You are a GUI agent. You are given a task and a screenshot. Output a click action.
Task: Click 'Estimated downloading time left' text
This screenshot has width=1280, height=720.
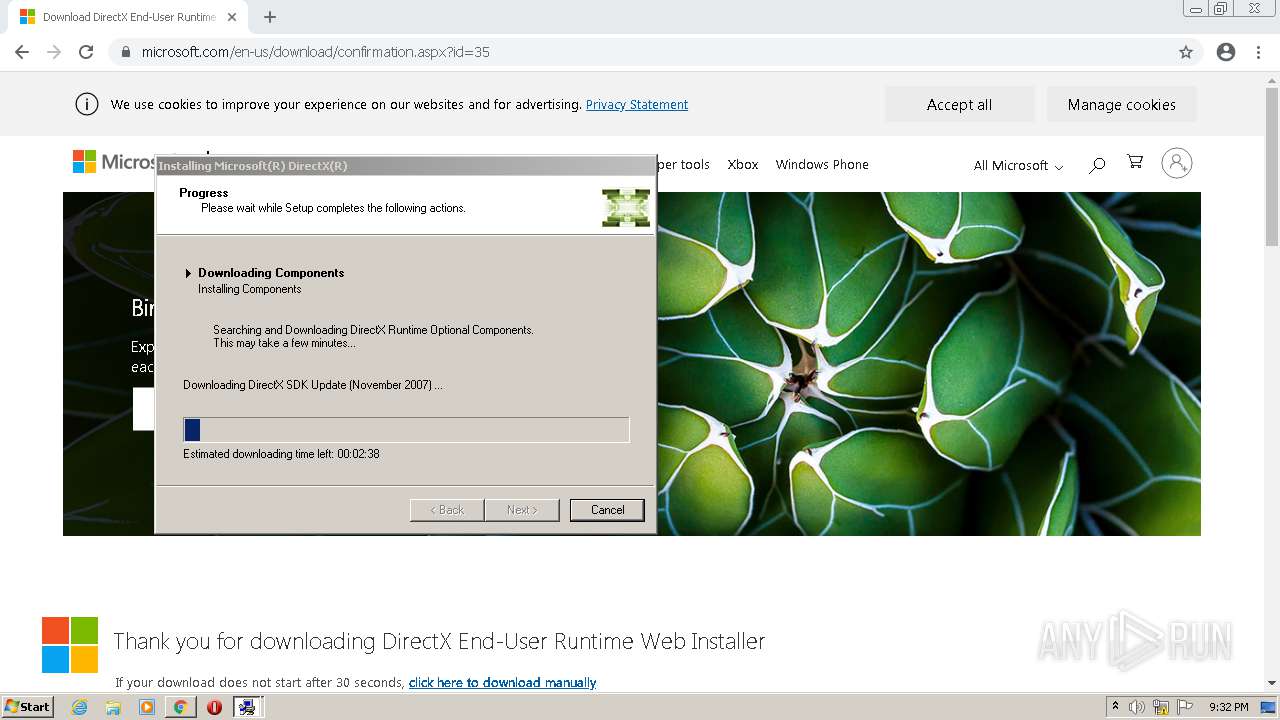pos(281,454)
